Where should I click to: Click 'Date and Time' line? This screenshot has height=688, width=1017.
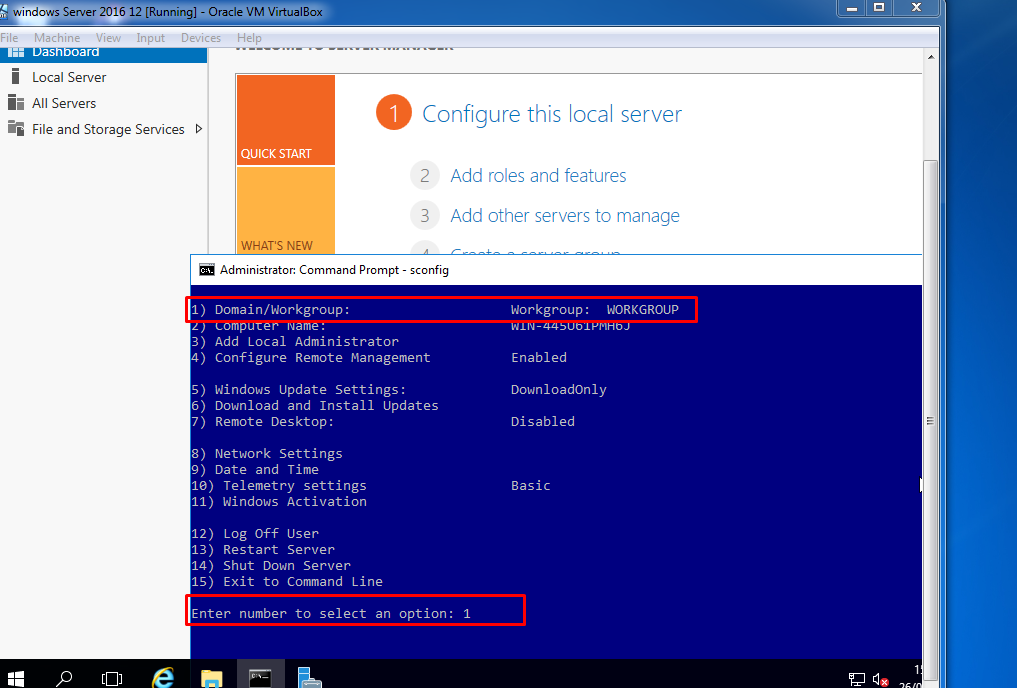pyautogui.click(x=267, y=469)
